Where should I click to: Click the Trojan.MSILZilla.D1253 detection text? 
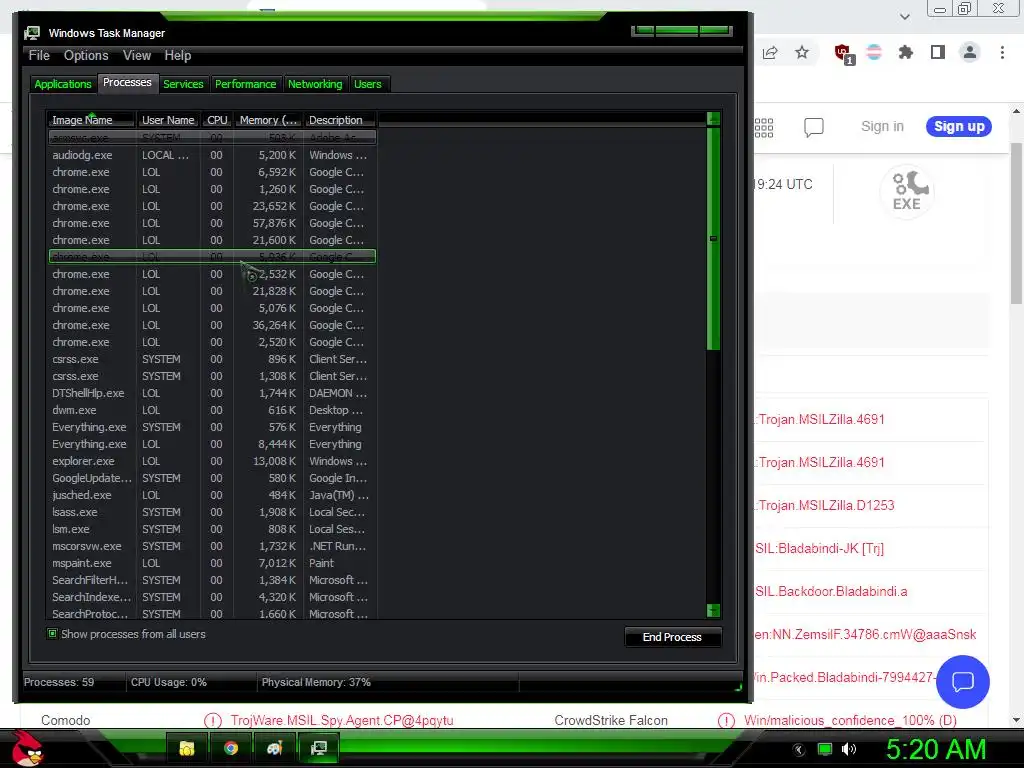pos(826,505)
